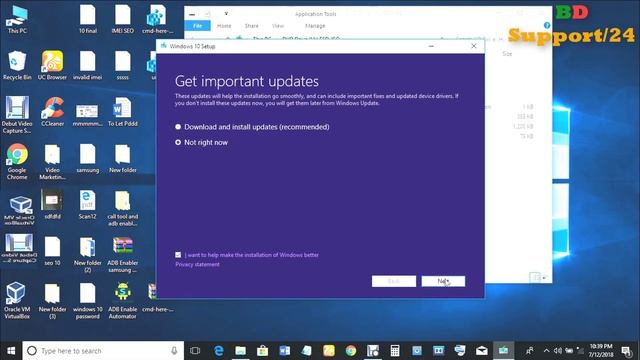Click the Next button in Setup
Image resolution: width=640 pixels, height=360 pixels.
click(x=443, y=281)
